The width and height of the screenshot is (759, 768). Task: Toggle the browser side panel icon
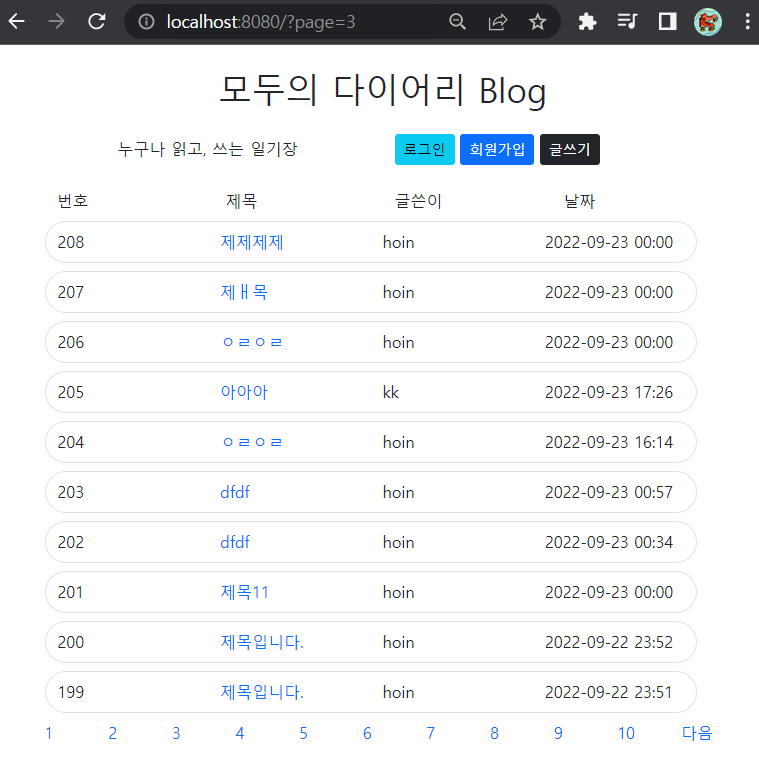667,22
